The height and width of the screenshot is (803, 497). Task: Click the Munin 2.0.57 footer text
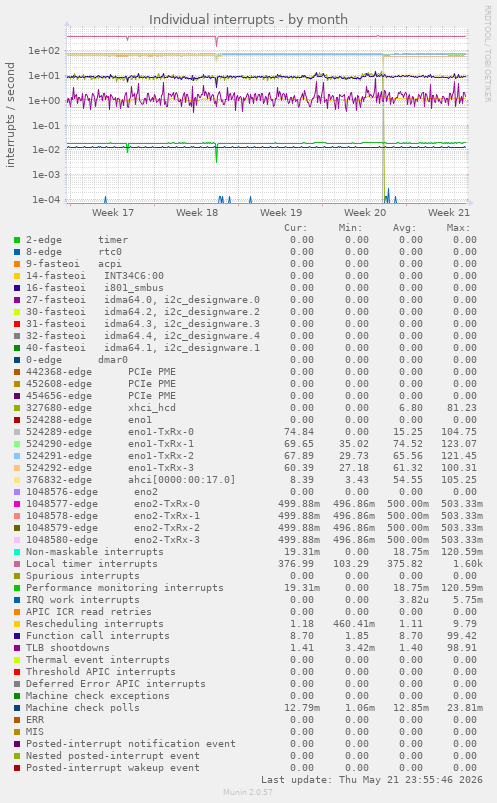click(248, 792)
